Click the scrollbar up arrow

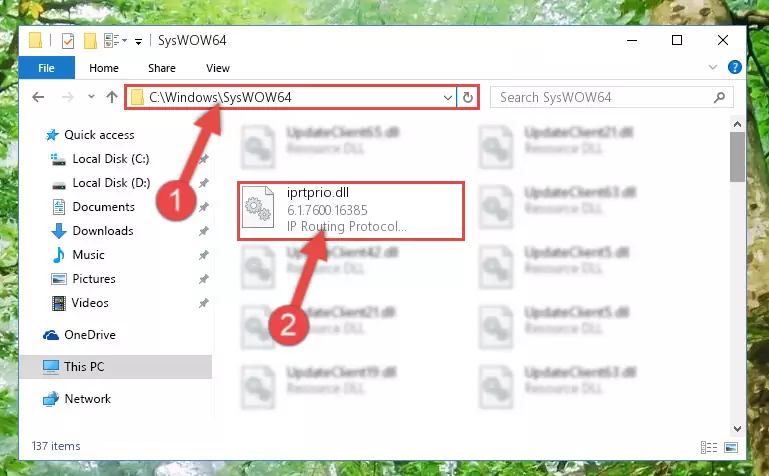tap(737, 124)
